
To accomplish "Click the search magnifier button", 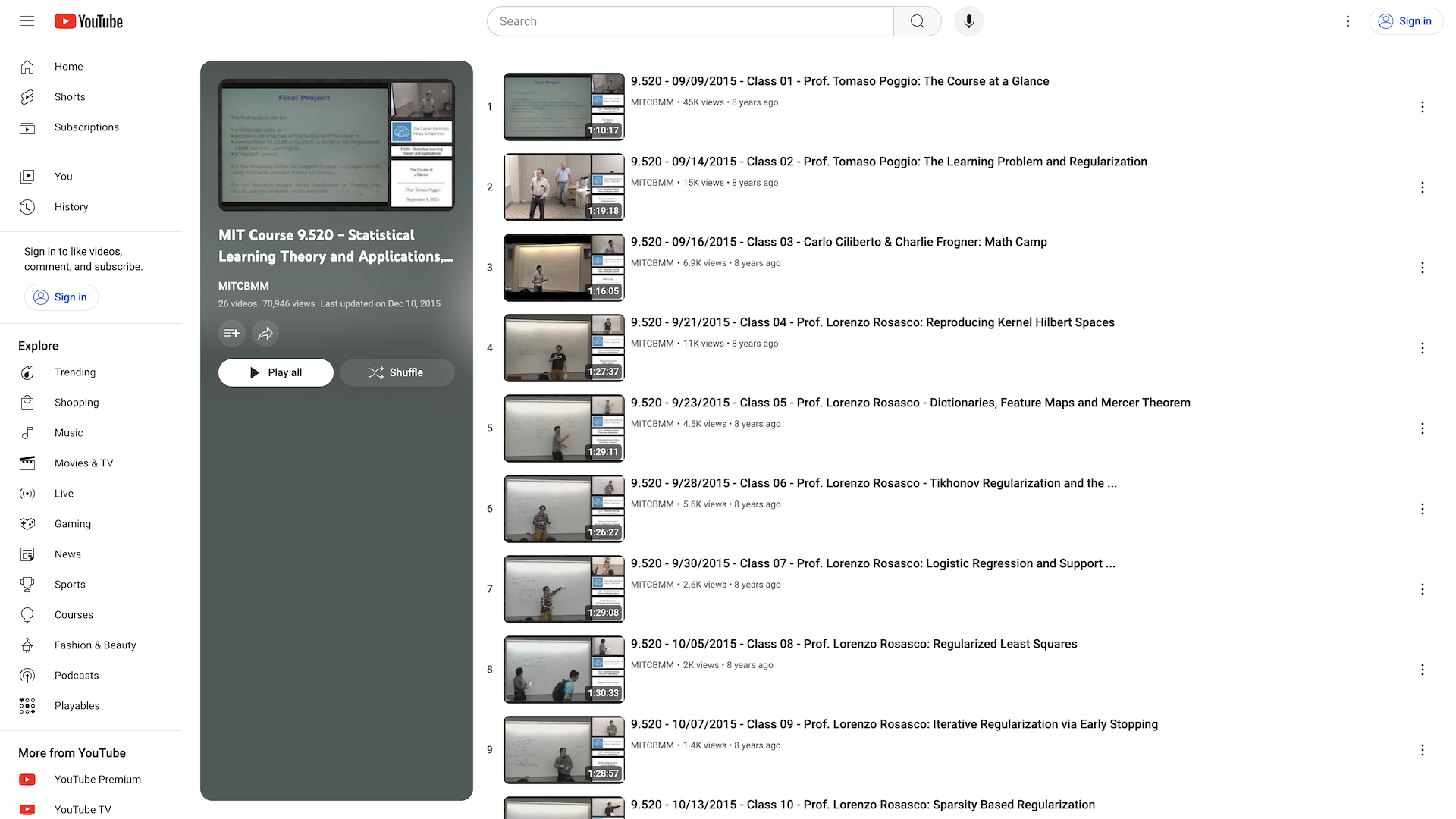I will pyautogui.click(x=918, y=21).
